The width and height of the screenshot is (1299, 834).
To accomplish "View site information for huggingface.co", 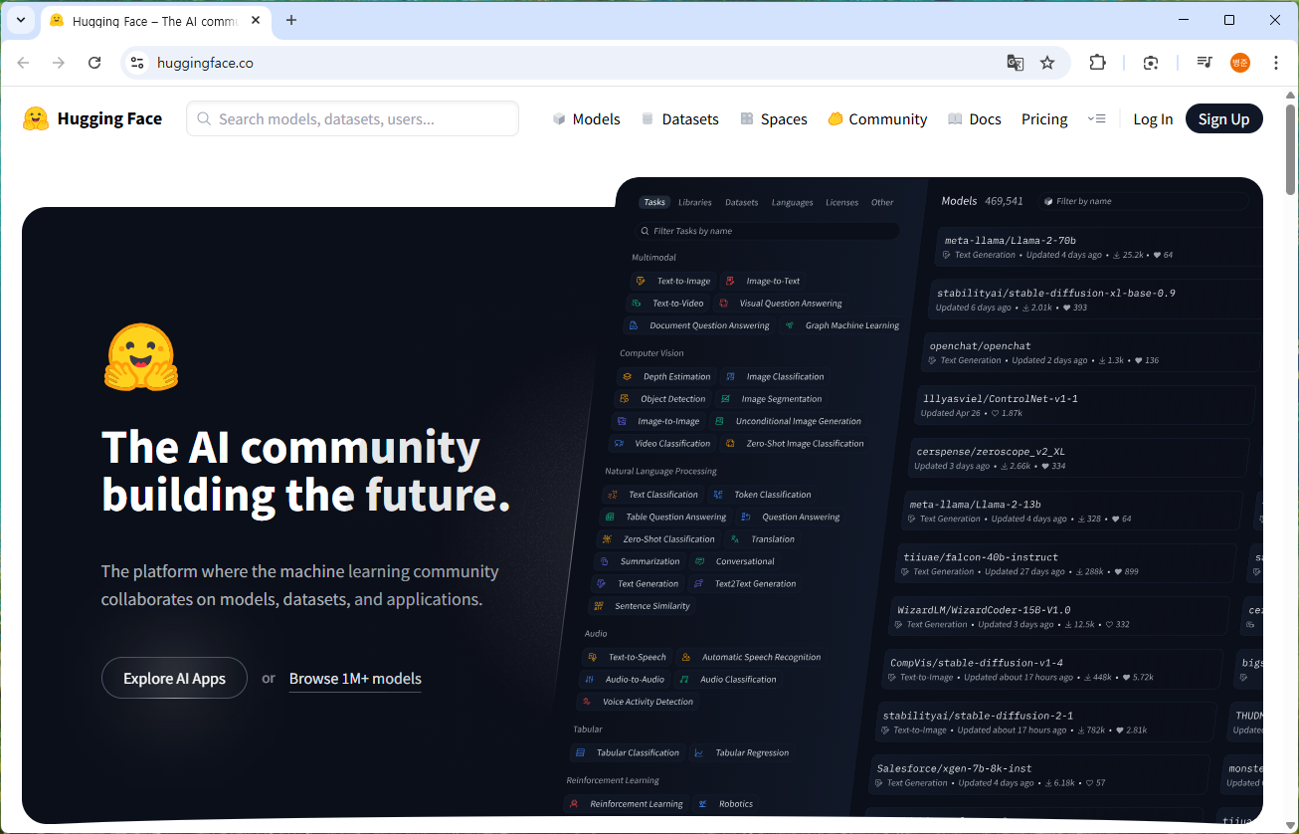I will click(x=138, y=63).
